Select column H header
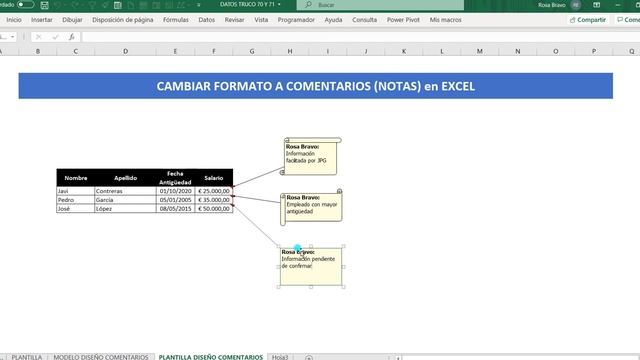 290,51
